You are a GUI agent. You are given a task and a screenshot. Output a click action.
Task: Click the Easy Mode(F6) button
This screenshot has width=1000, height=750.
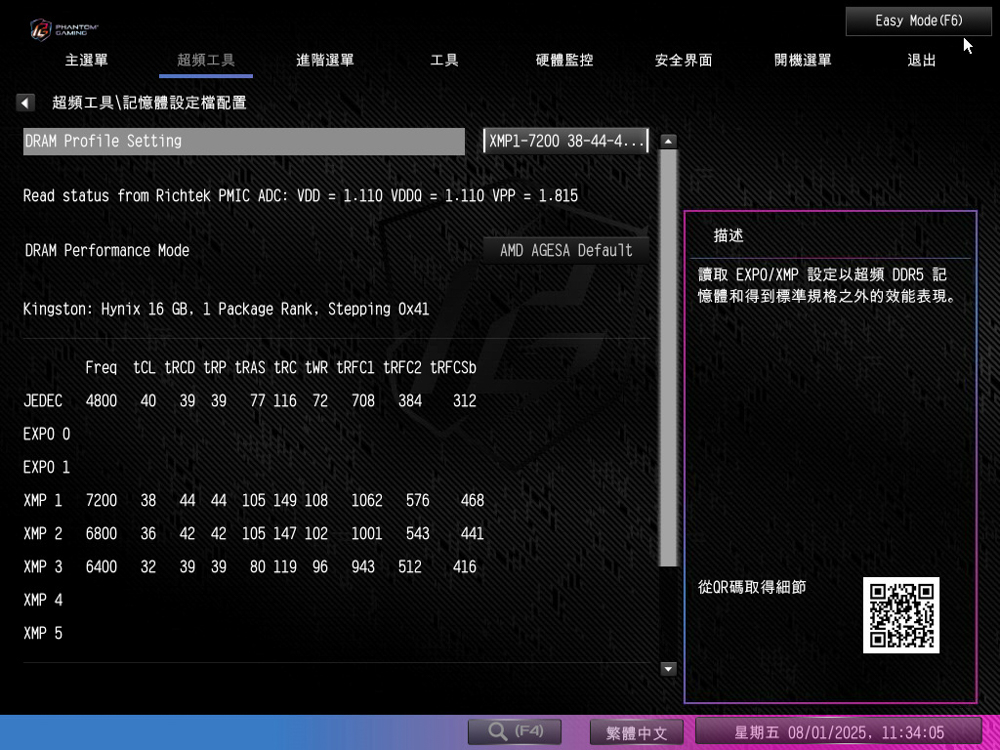point(918,21)
